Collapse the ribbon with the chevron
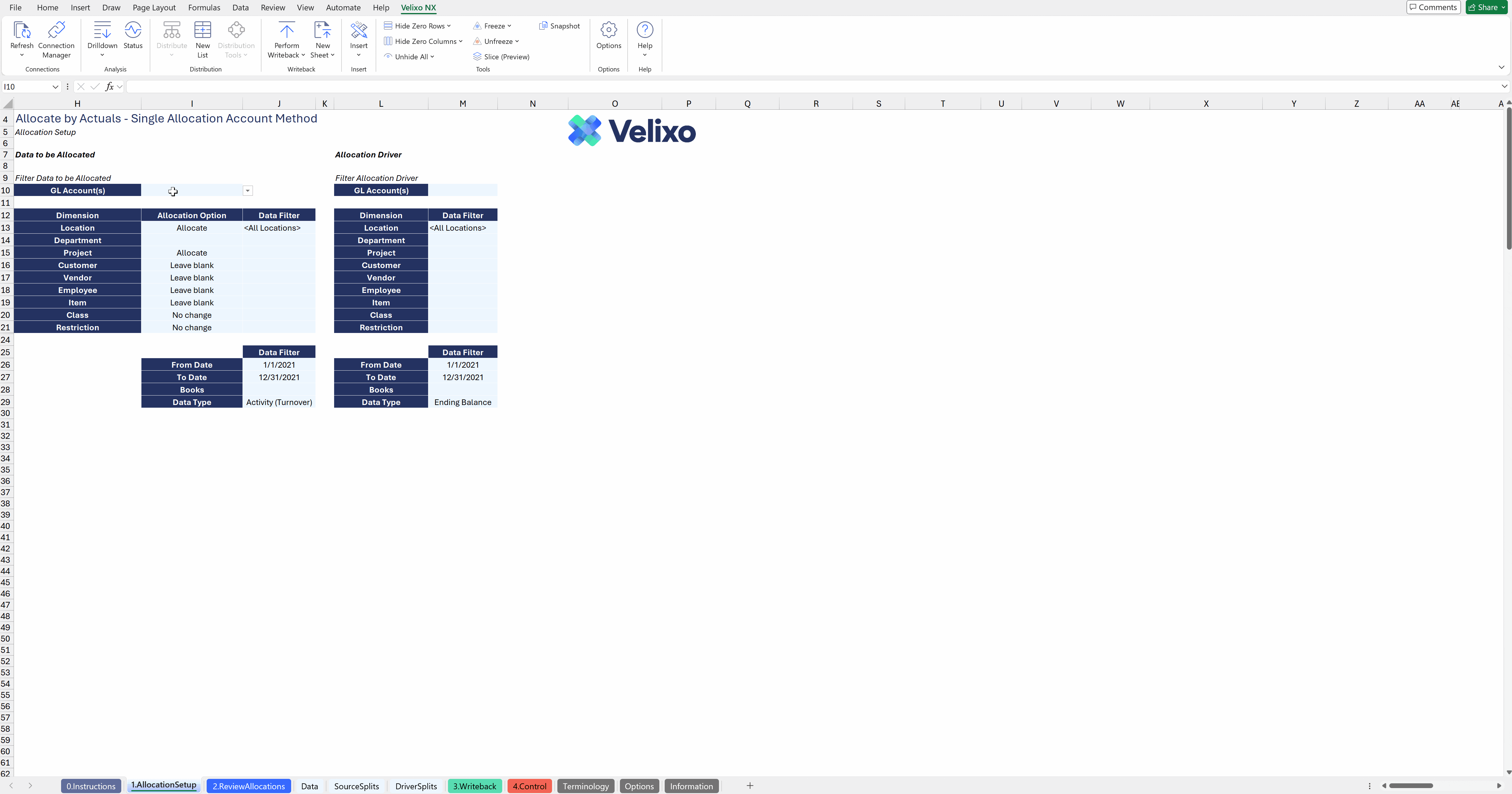The width and height of the screenshot is (1512, 794). point(1501,68)
